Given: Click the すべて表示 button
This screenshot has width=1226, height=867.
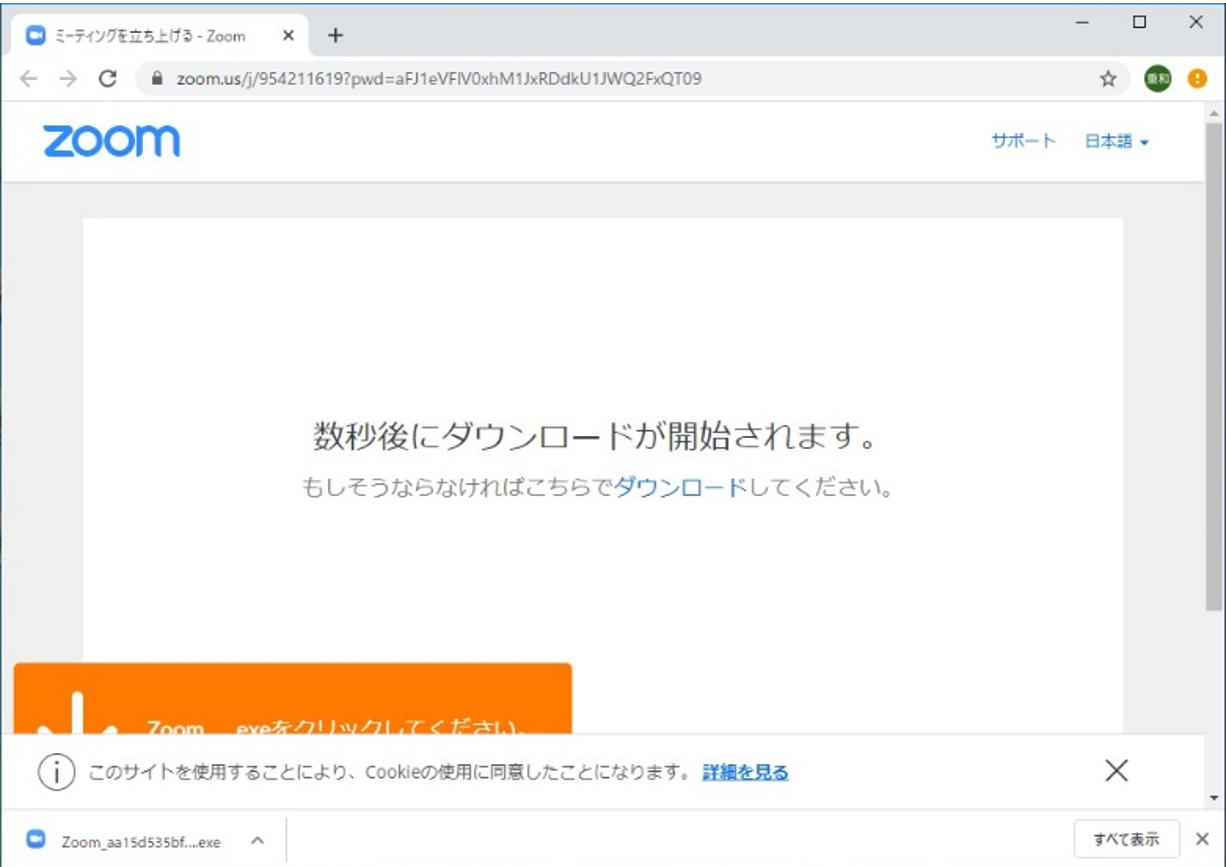Looking at the screenshot, I should [x=1127, y=840].
